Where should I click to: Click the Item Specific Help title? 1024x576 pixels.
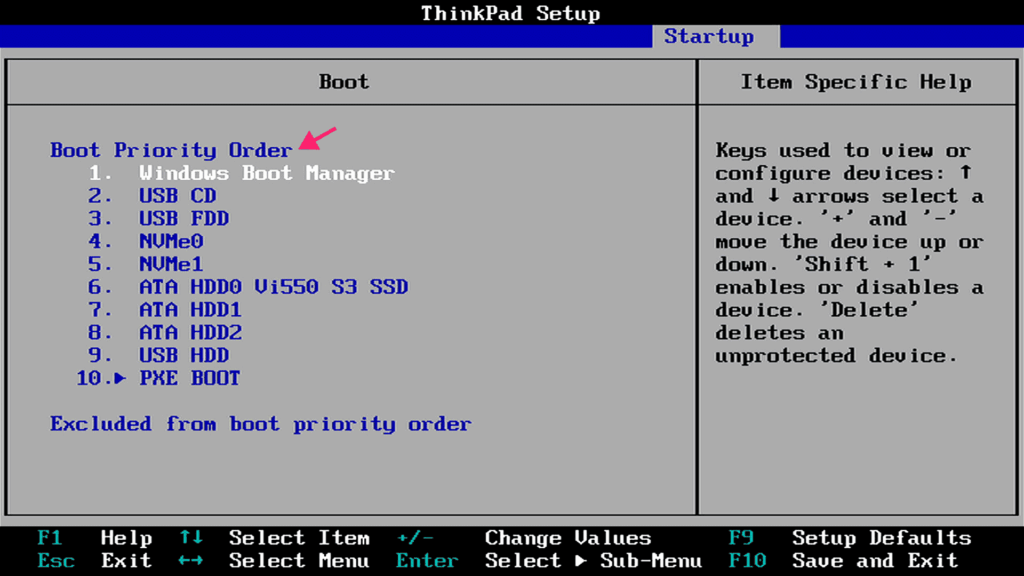(856, 82)
